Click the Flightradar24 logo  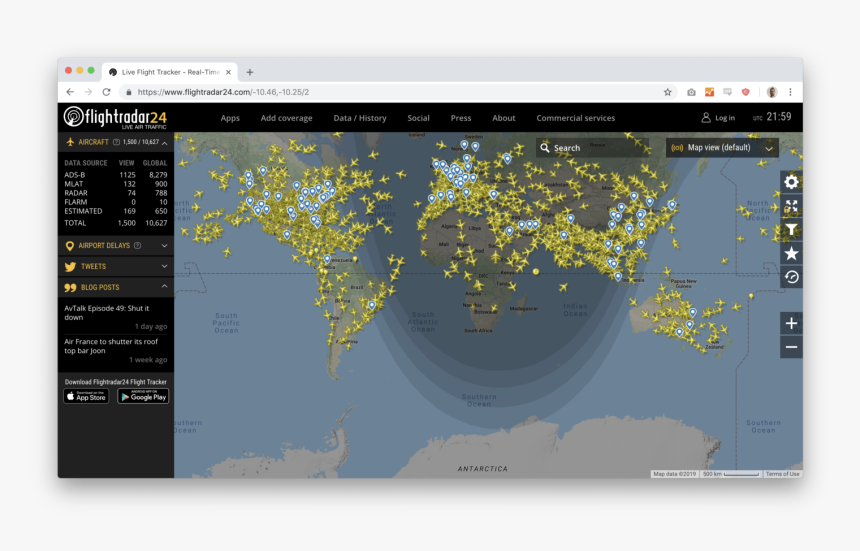[x=115, y=117]
